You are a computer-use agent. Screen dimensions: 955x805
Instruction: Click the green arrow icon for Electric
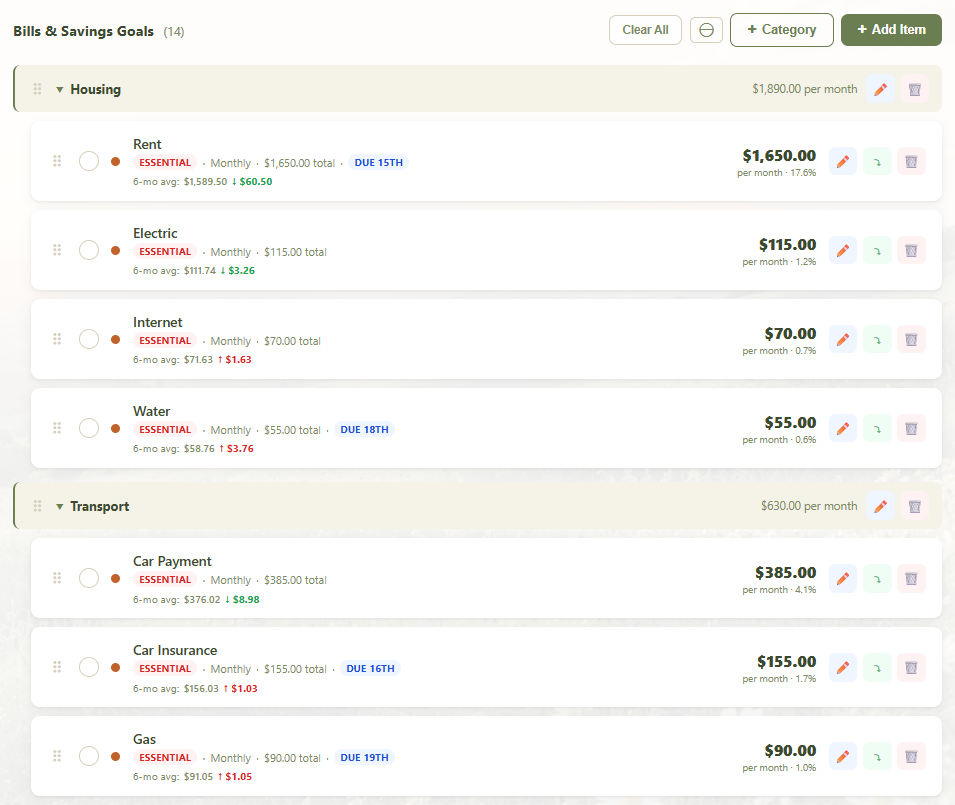pyautogui.click(x=877, y=250)
